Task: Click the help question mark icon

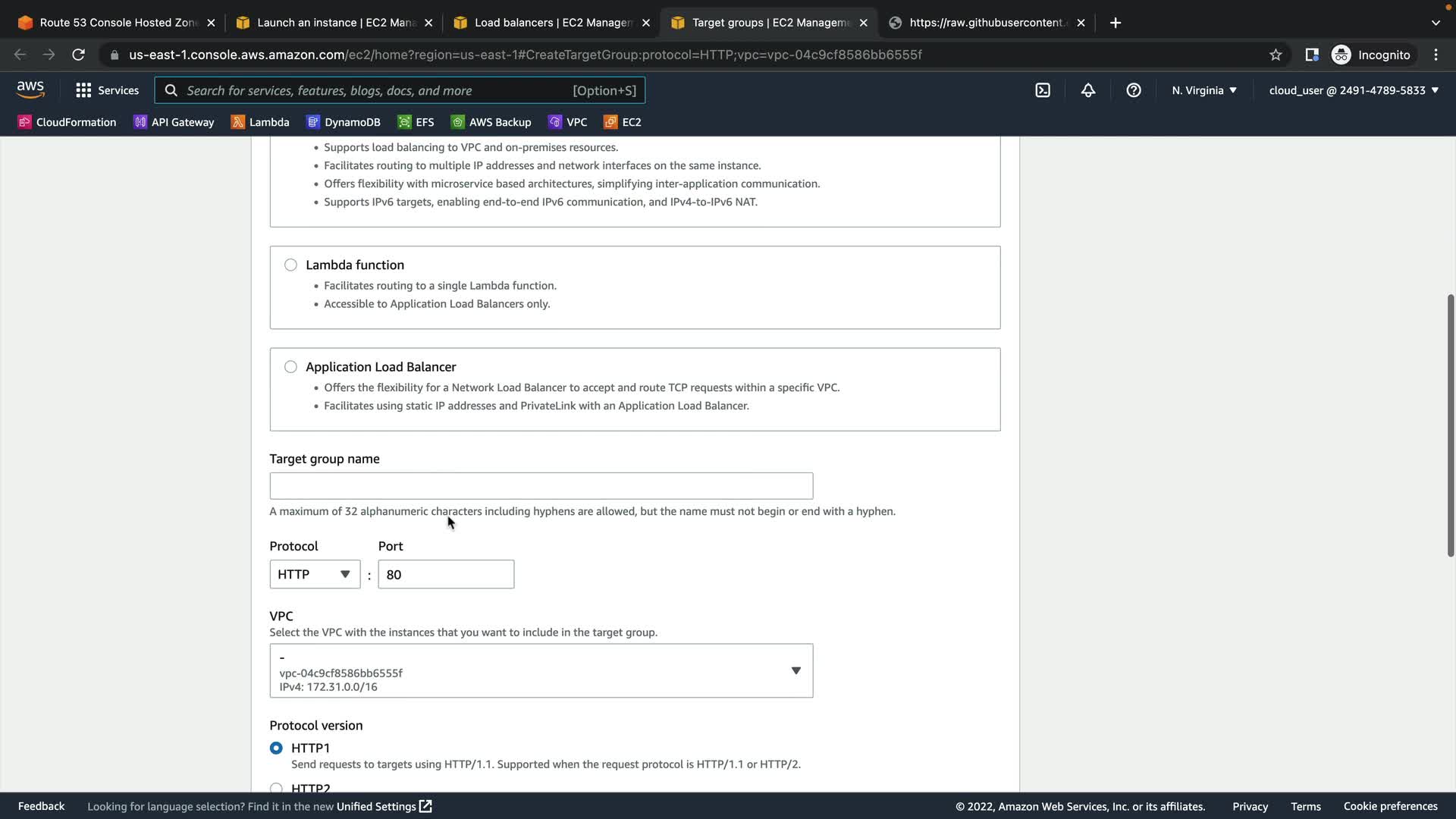Action: point(1133,90)
